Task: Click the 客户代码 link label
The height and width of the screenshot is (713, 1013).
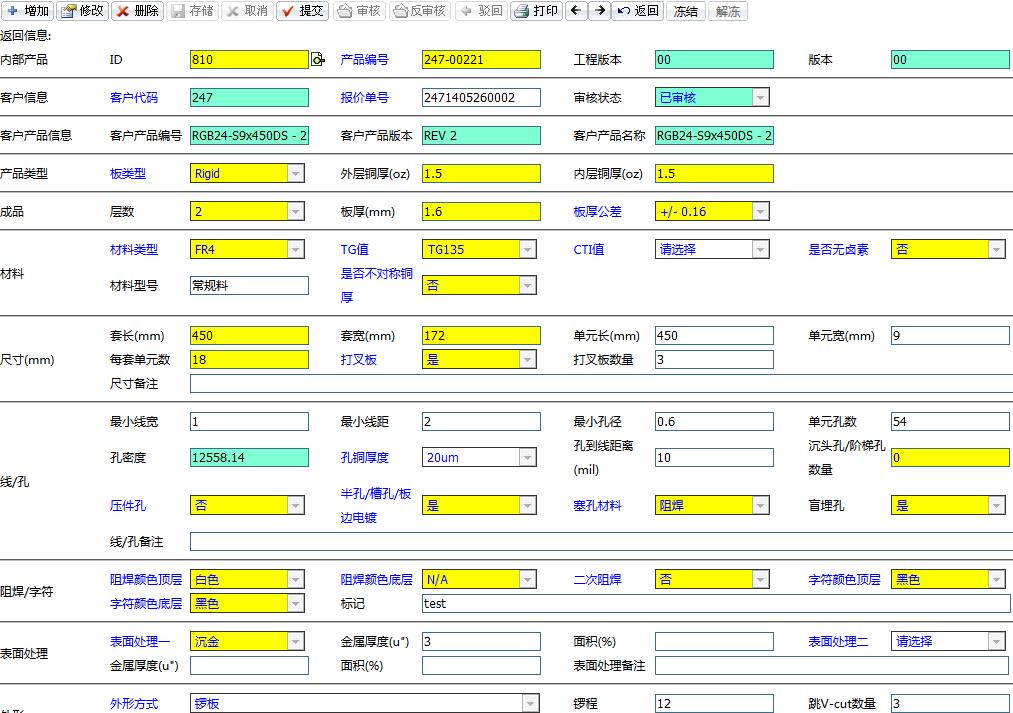Action: click(134, 98)
